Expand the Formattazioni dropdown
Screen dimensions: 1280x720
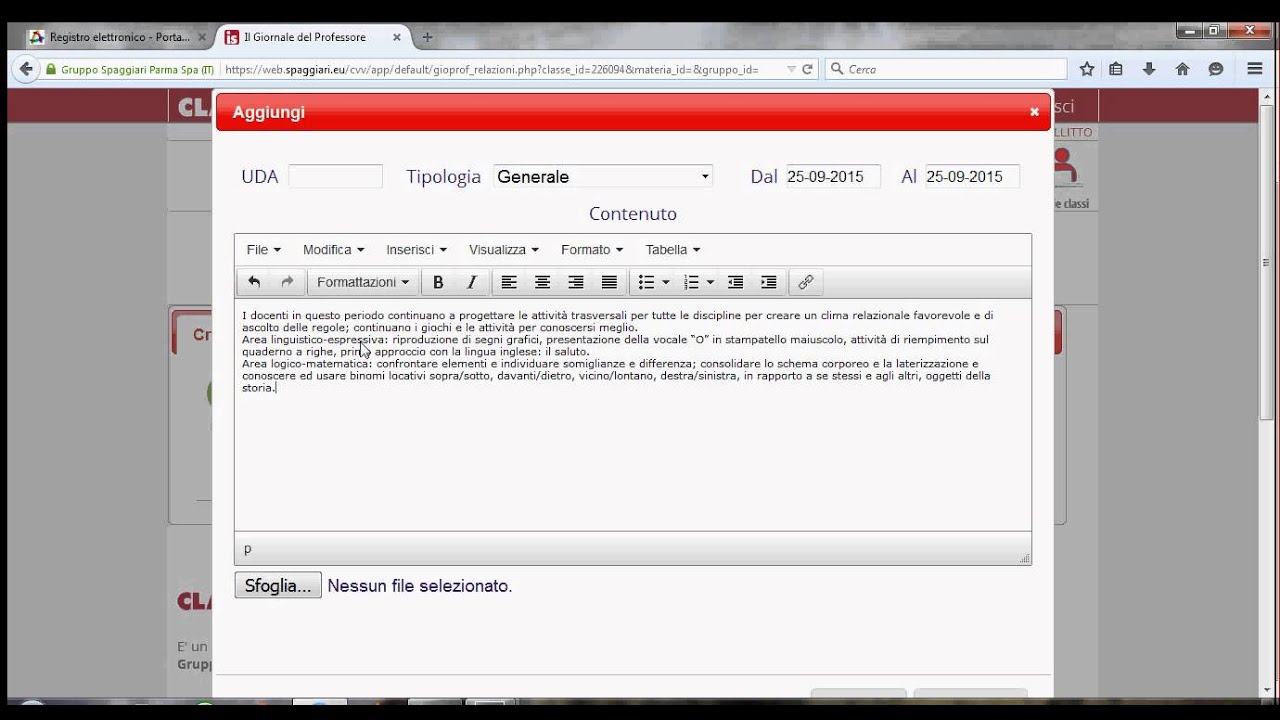pyautogui.click(x=363, y=282)
